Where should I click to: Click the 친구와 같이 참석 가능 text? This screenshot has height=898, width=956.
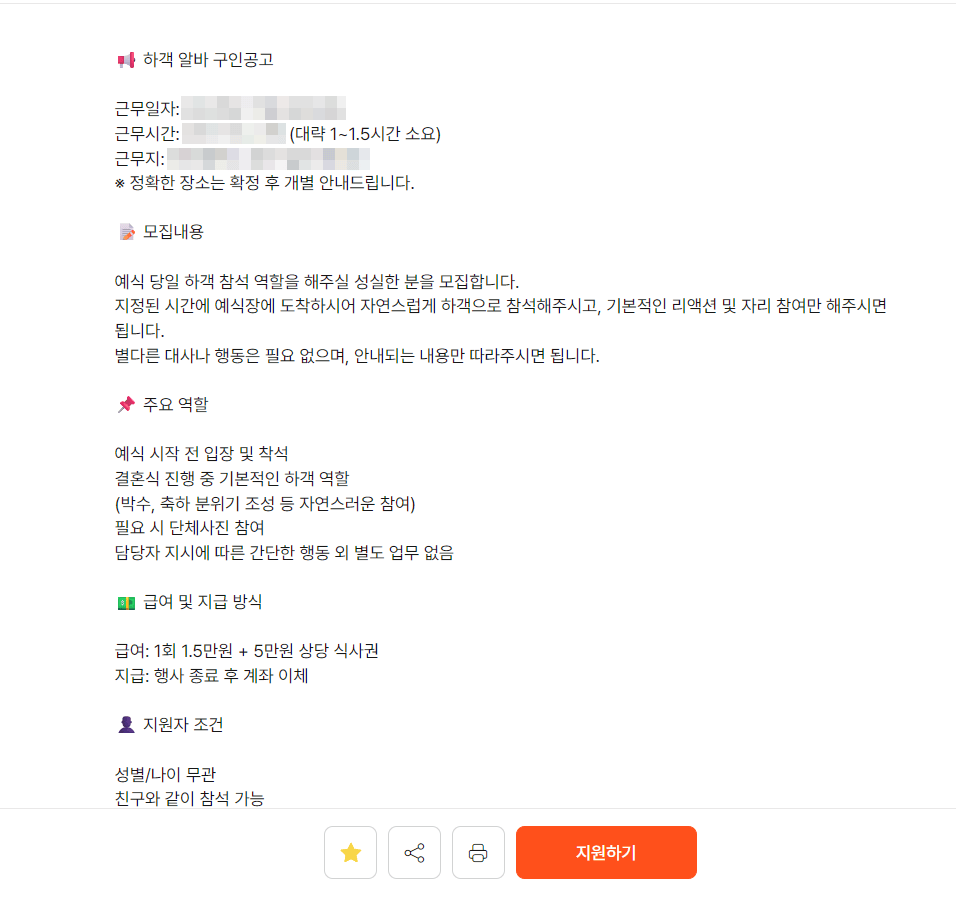[x=190, y=798]
